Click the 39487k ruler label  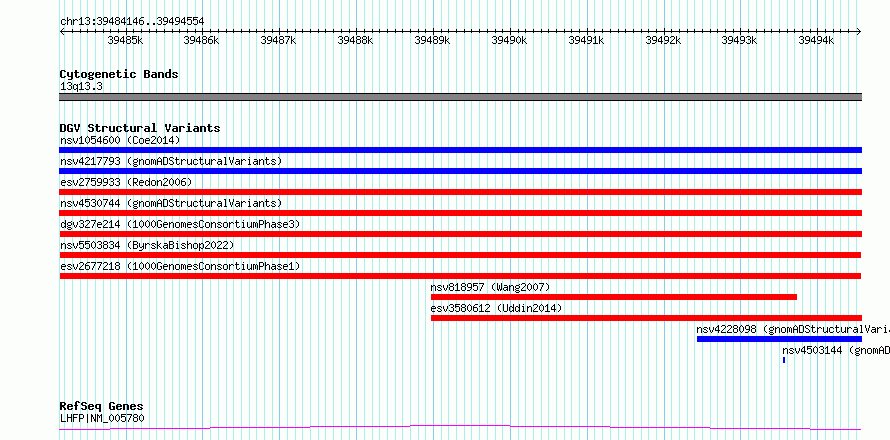pos(279,40)
